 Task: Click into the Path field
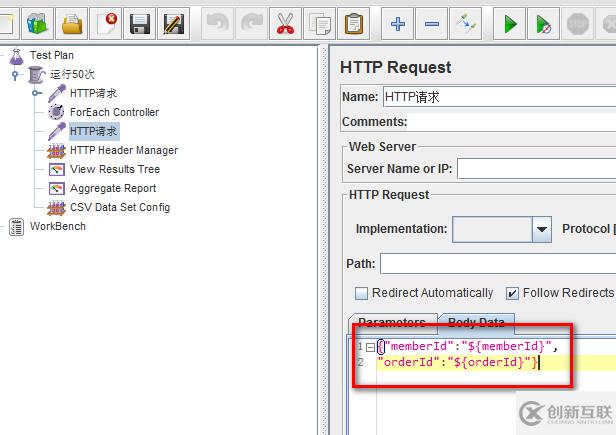point(498,263)
